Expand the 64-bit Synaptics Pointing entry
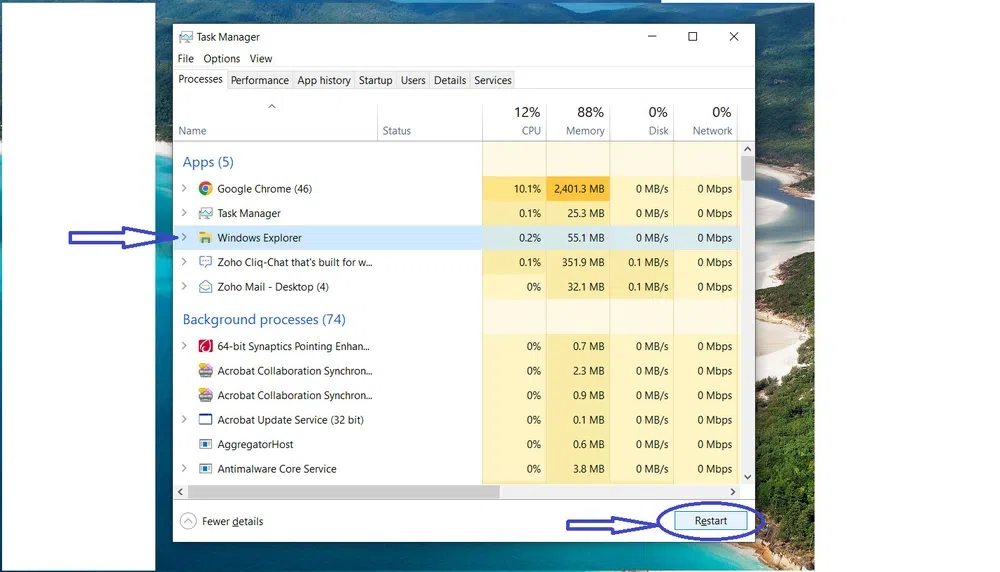The height and width of the screenshot is (572, 1000). coord(184,346)
